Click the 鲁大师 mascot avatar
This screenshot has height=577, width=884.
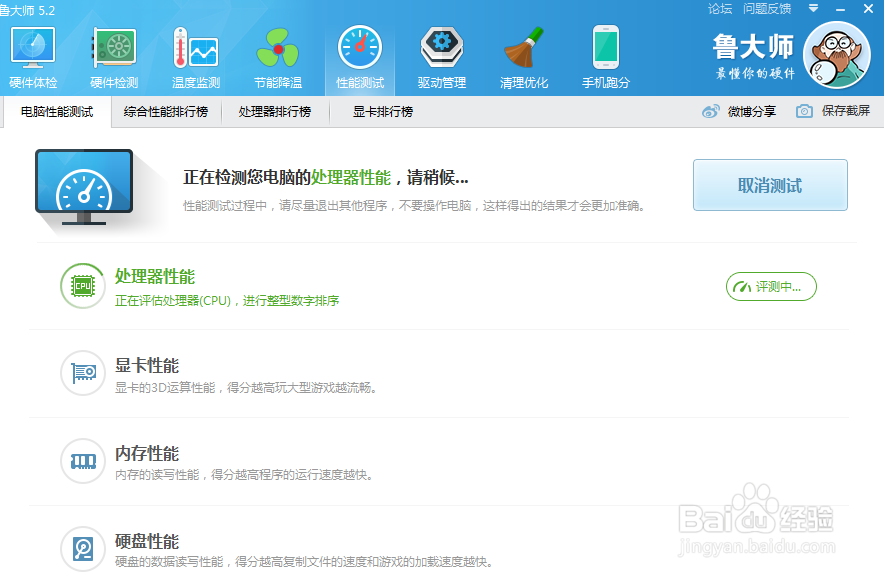pos(837,55)
